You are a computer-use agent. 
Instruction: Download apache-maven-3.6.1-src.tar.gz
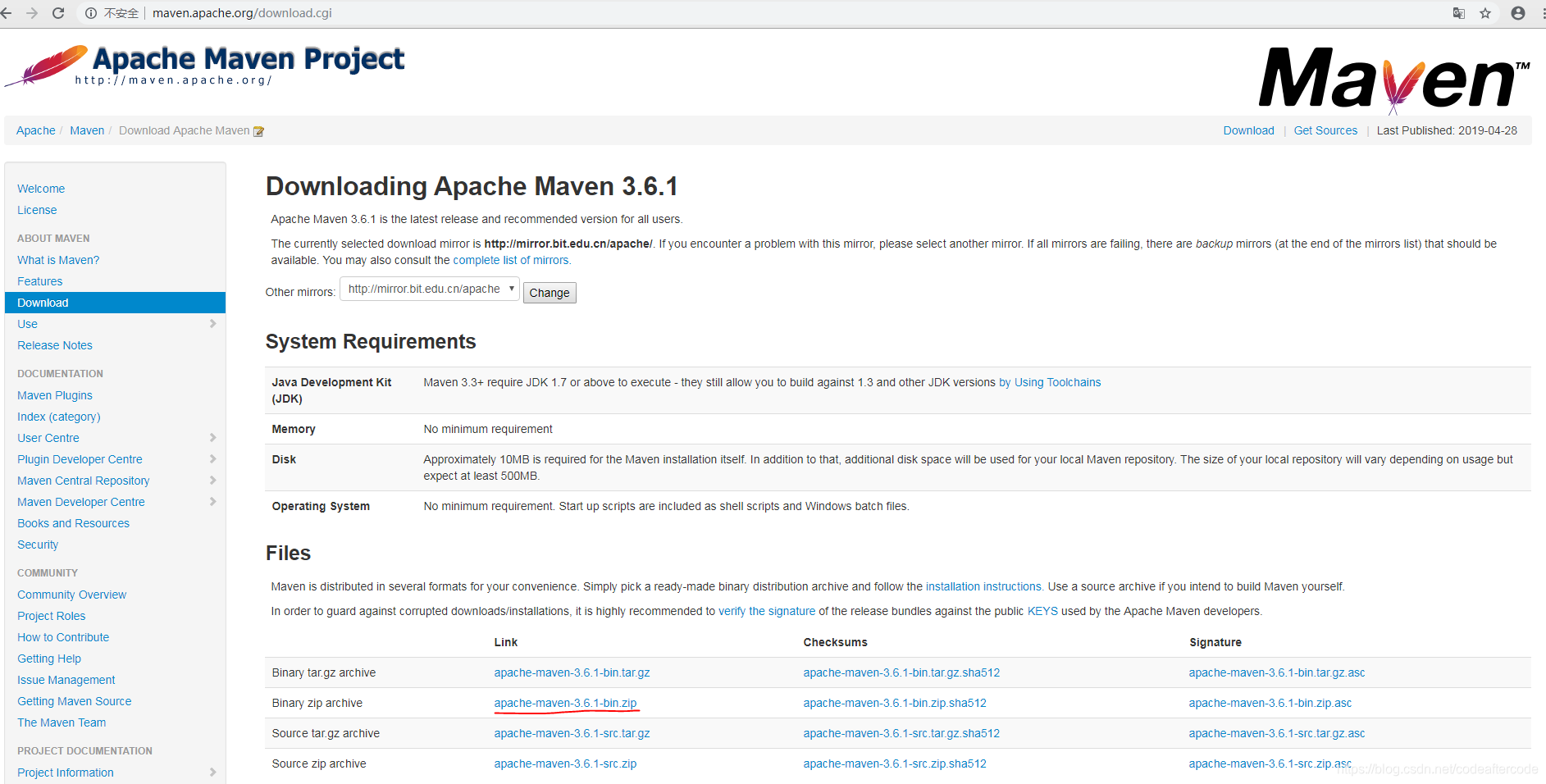(572, 733)
